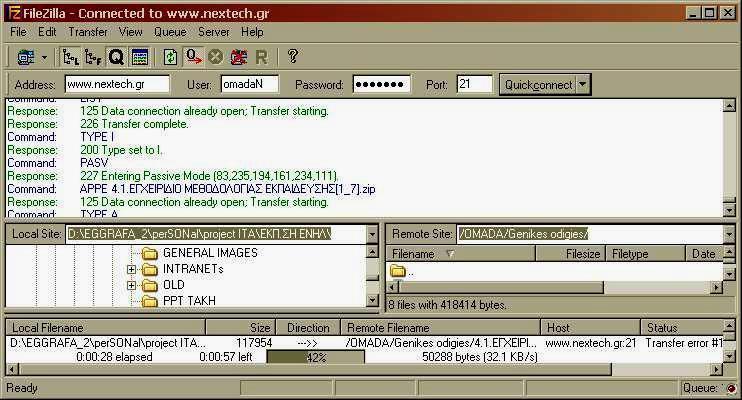Viewport: 742px width, 400px height.
Task: Click the PPT TAKH folder icon
Action: pyautogui.click(x=150, y=301)
